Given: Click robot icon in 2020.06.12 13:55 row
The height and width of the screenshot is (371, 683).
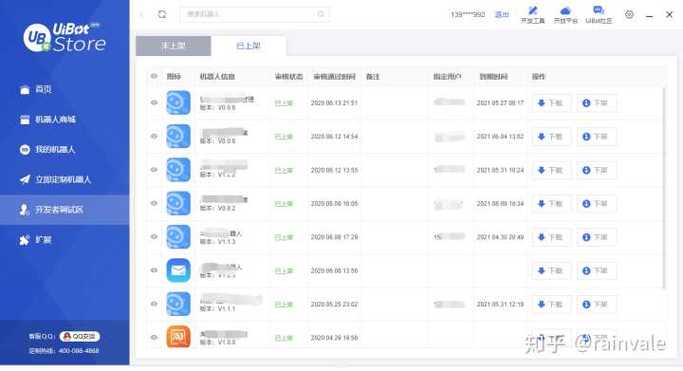Looking at the screenshot, I should [x=179, y=170].
